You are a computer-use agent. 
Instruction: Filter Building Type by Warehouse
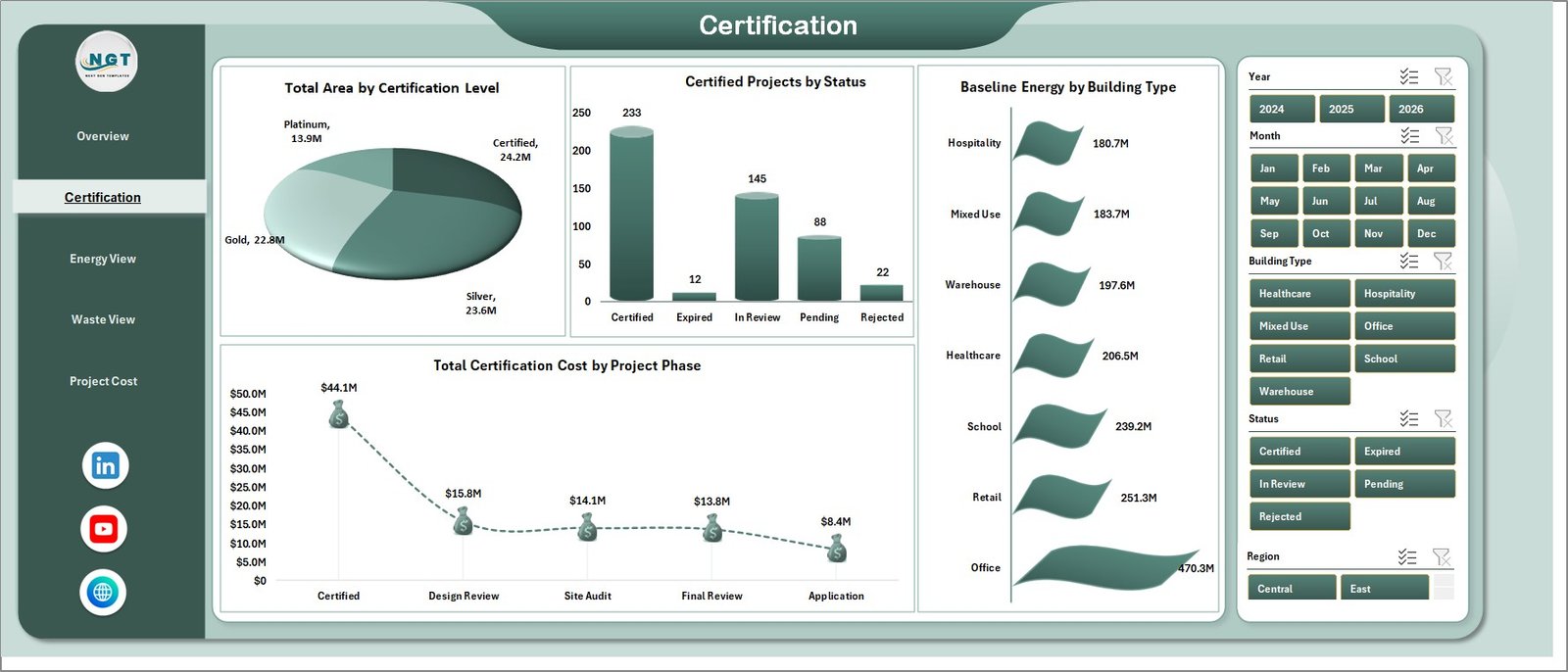pos(1299,391)
